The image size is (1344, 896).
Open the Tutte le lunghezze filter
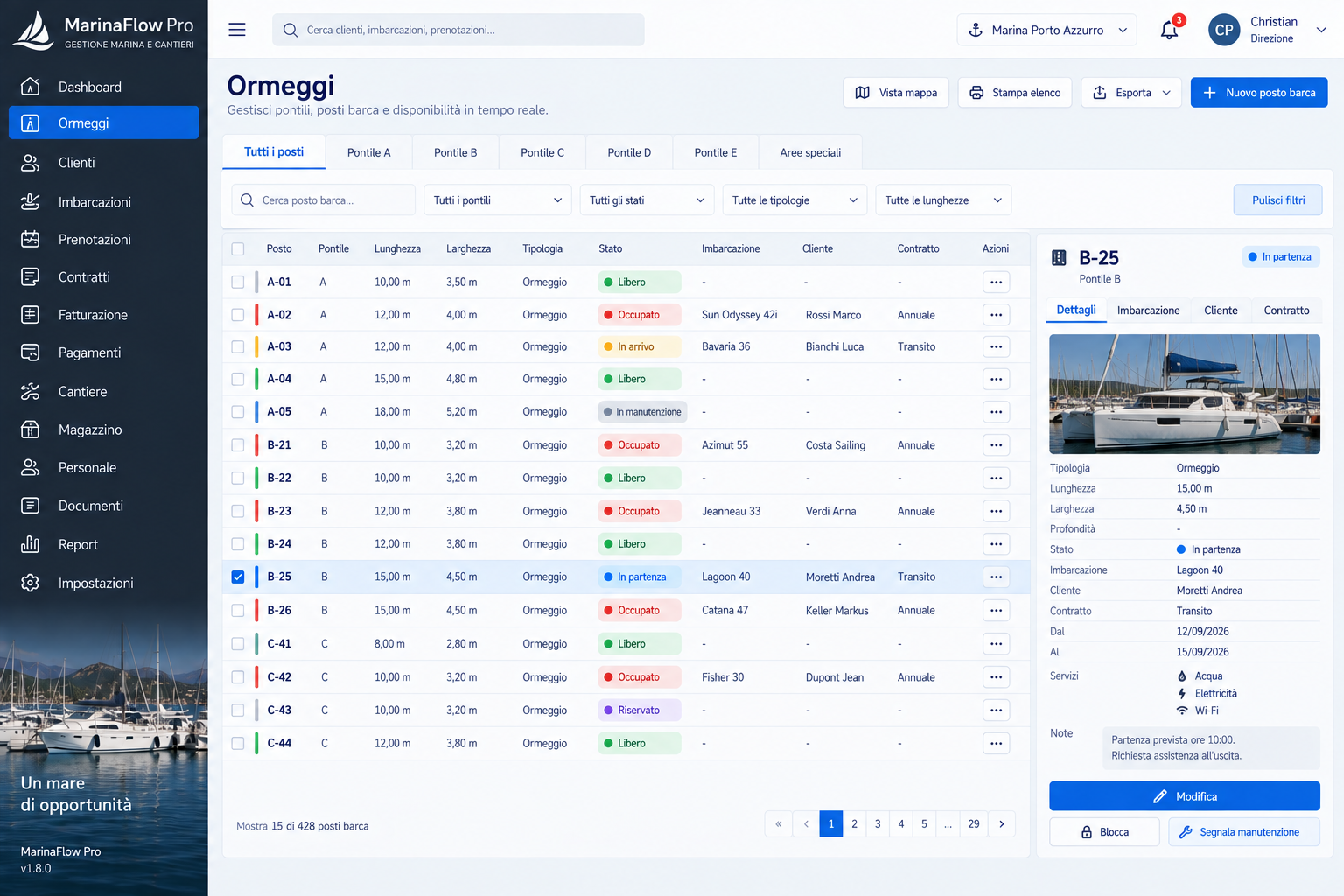click(943, 200)
